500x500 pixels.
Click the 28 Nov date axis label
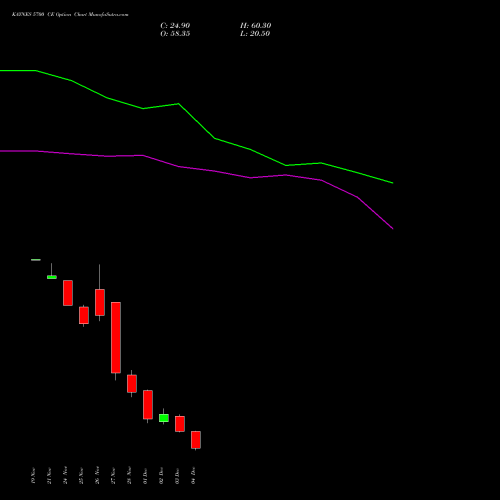(x=129, y=475)
